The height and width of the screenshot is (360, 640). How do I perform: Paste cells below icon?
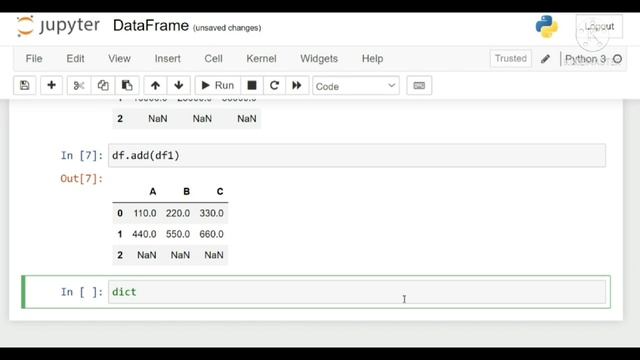tap(127, 85)
